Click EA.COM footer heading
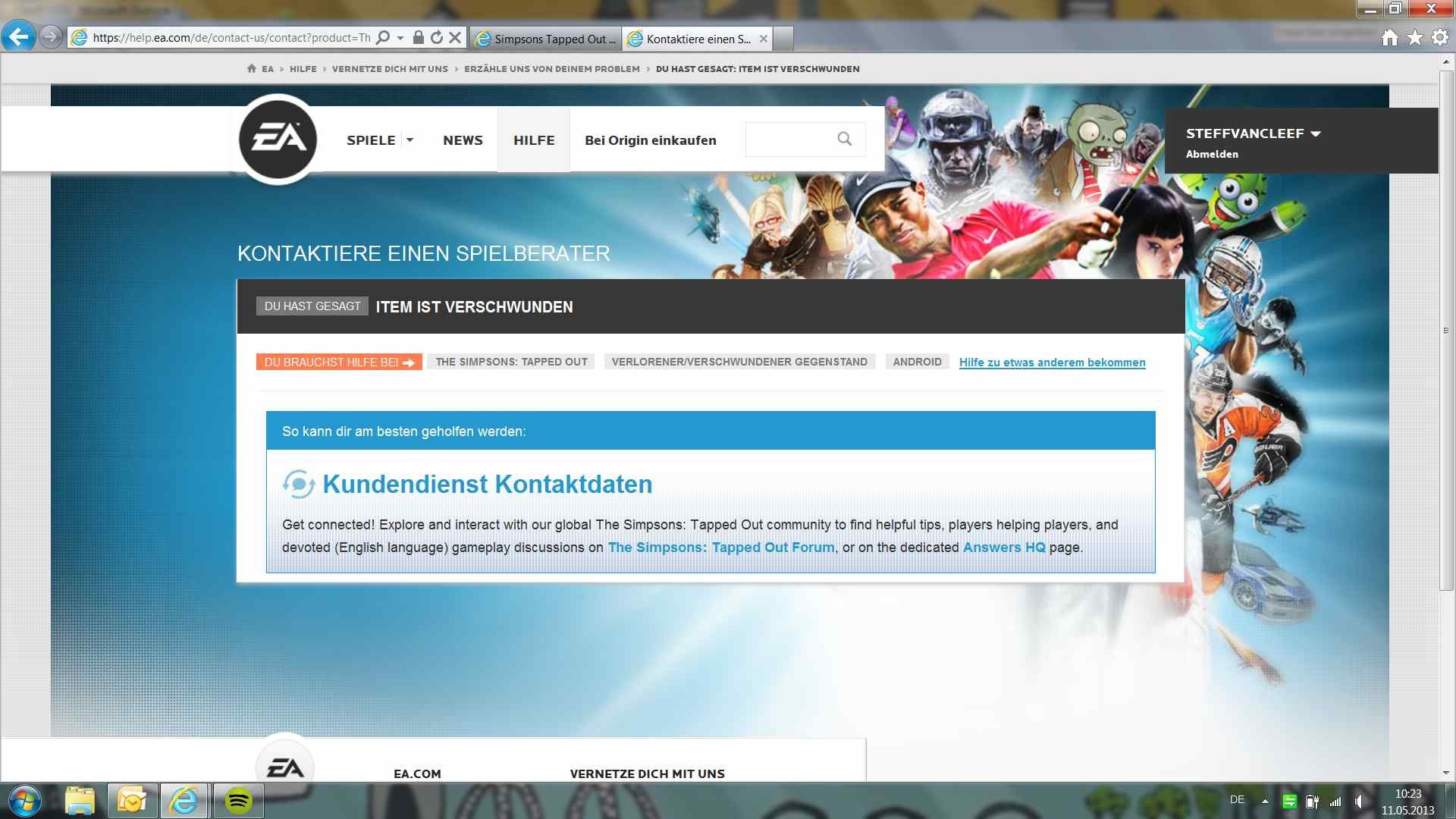Viewport: 1456px width, 819px height. point(417,773)
